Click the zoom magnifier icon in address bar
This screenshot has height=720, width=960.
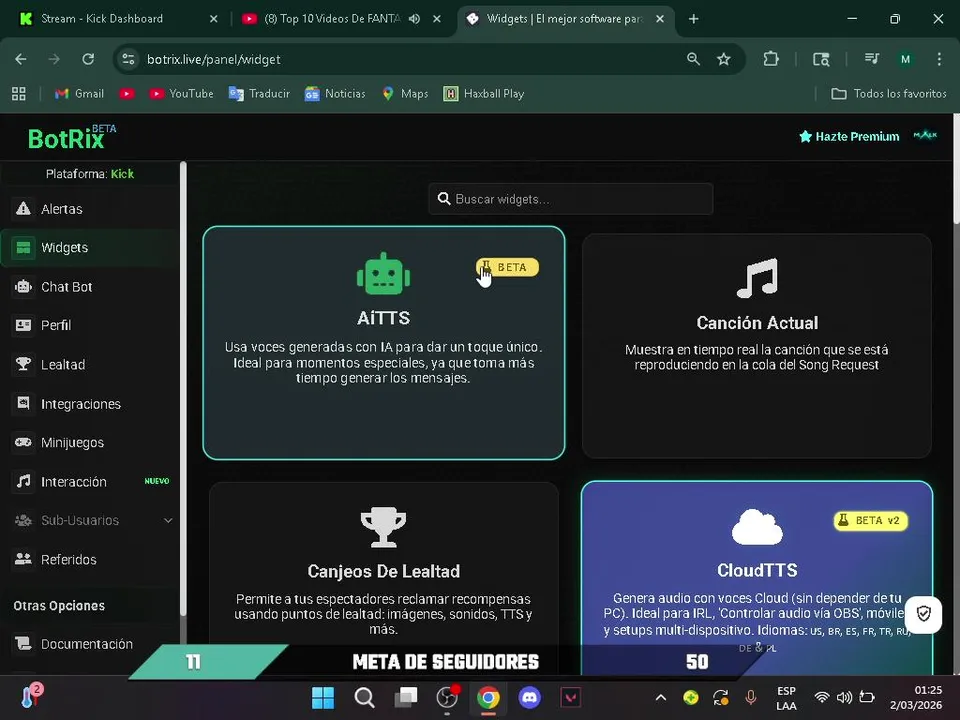point(693,59)
